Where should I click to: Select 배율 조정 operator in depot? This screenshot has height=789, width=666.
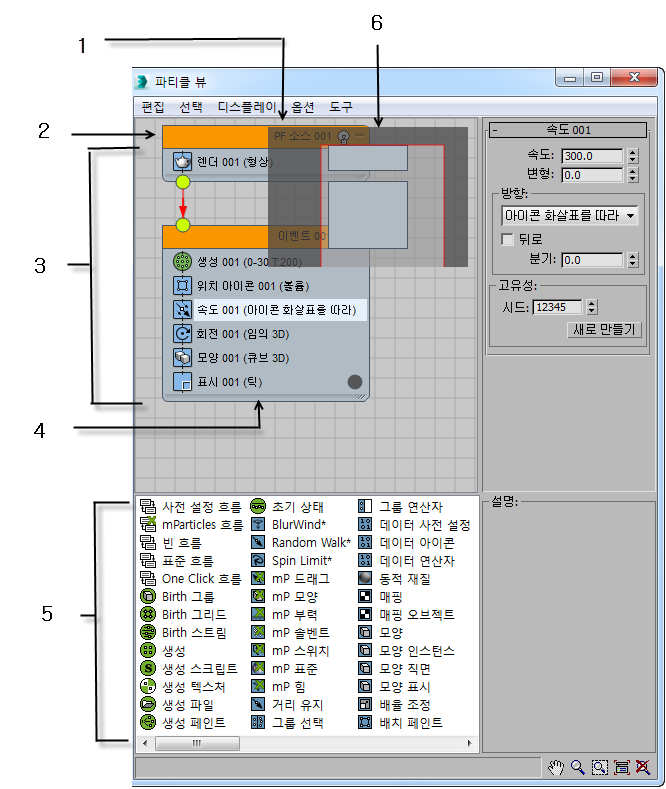[394, 705]
